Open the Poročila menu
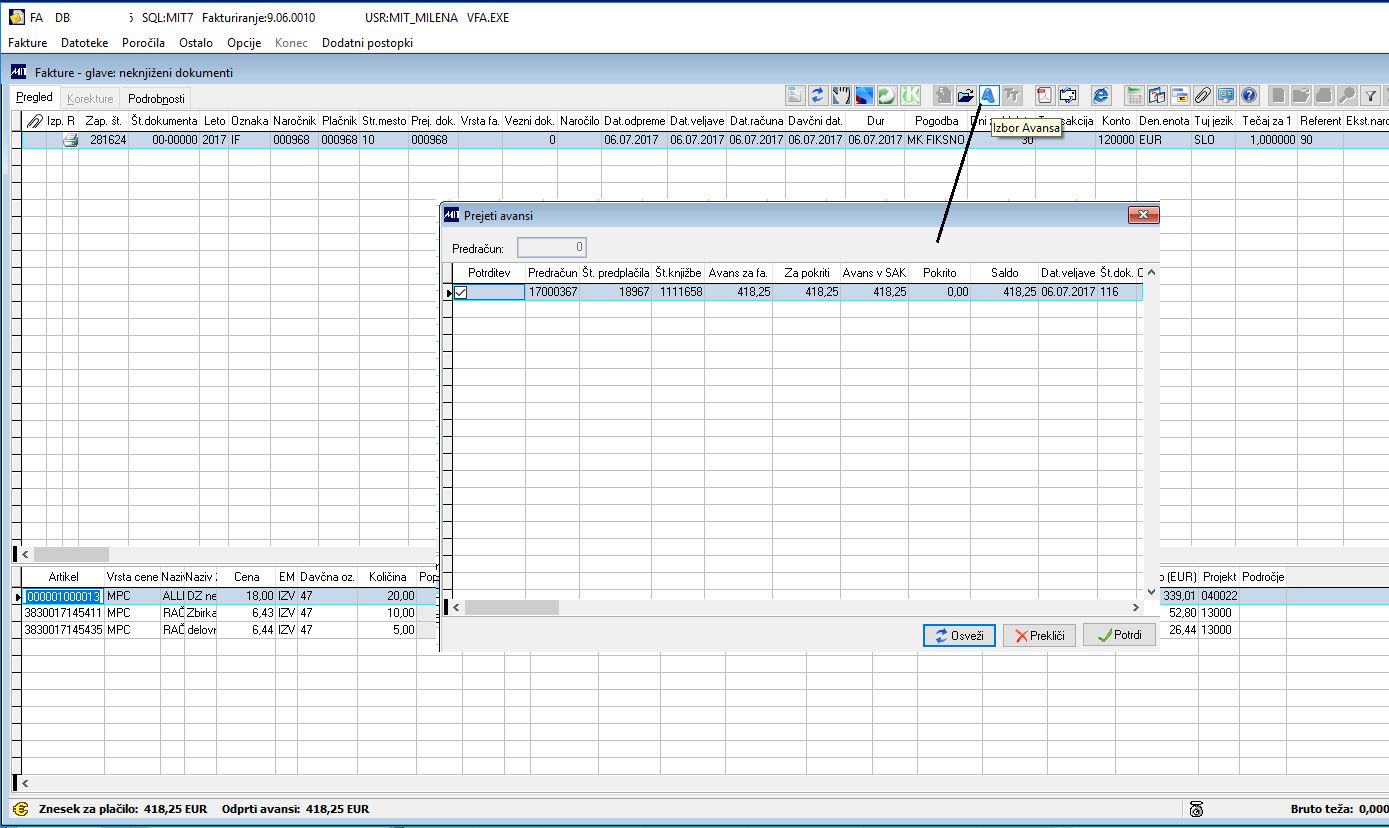1389x828 pixels. (143, 43)
